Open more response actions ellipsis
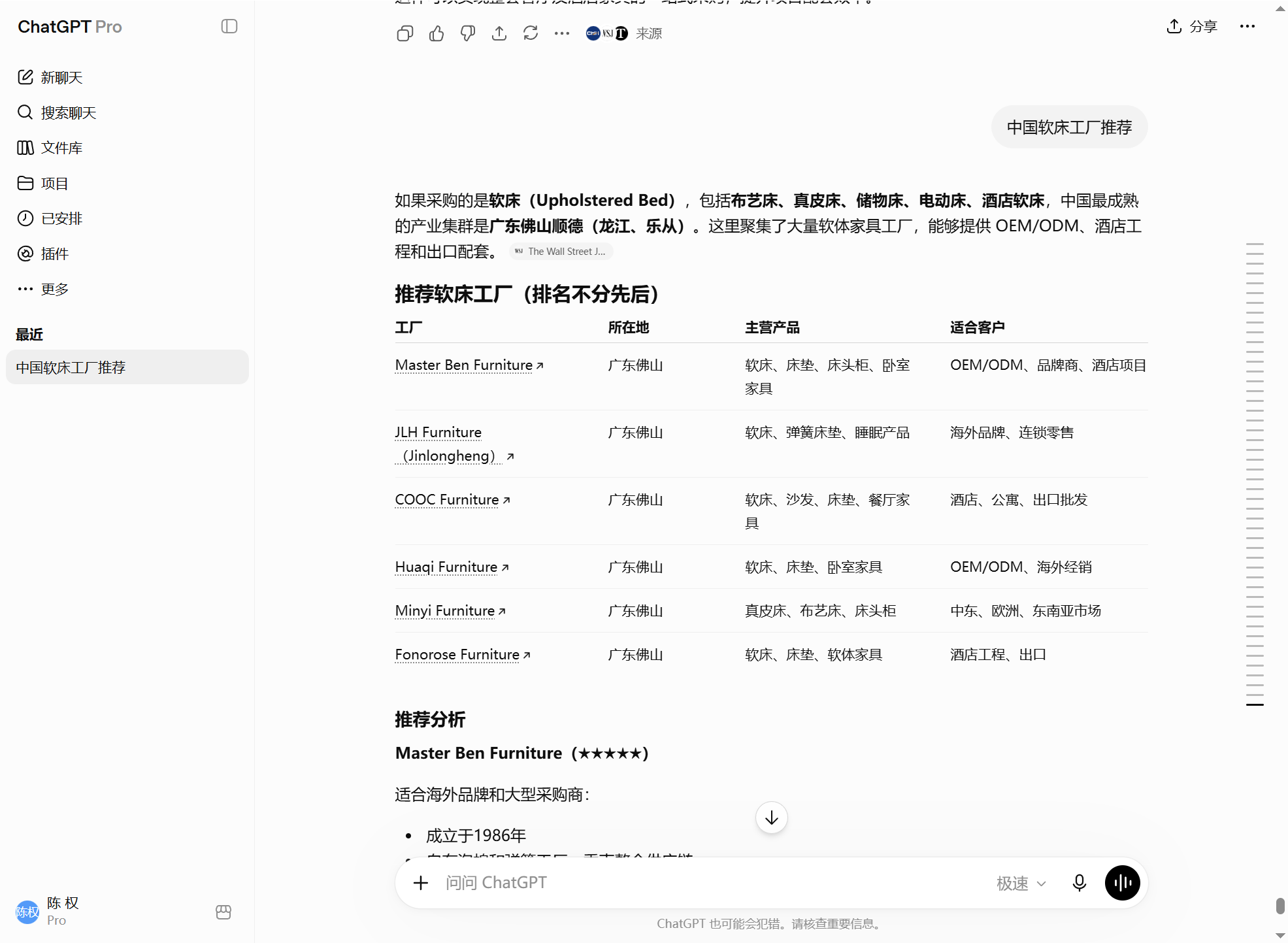Image resolution: width=1288 pixels, height=943 pixels. (562, 33)
